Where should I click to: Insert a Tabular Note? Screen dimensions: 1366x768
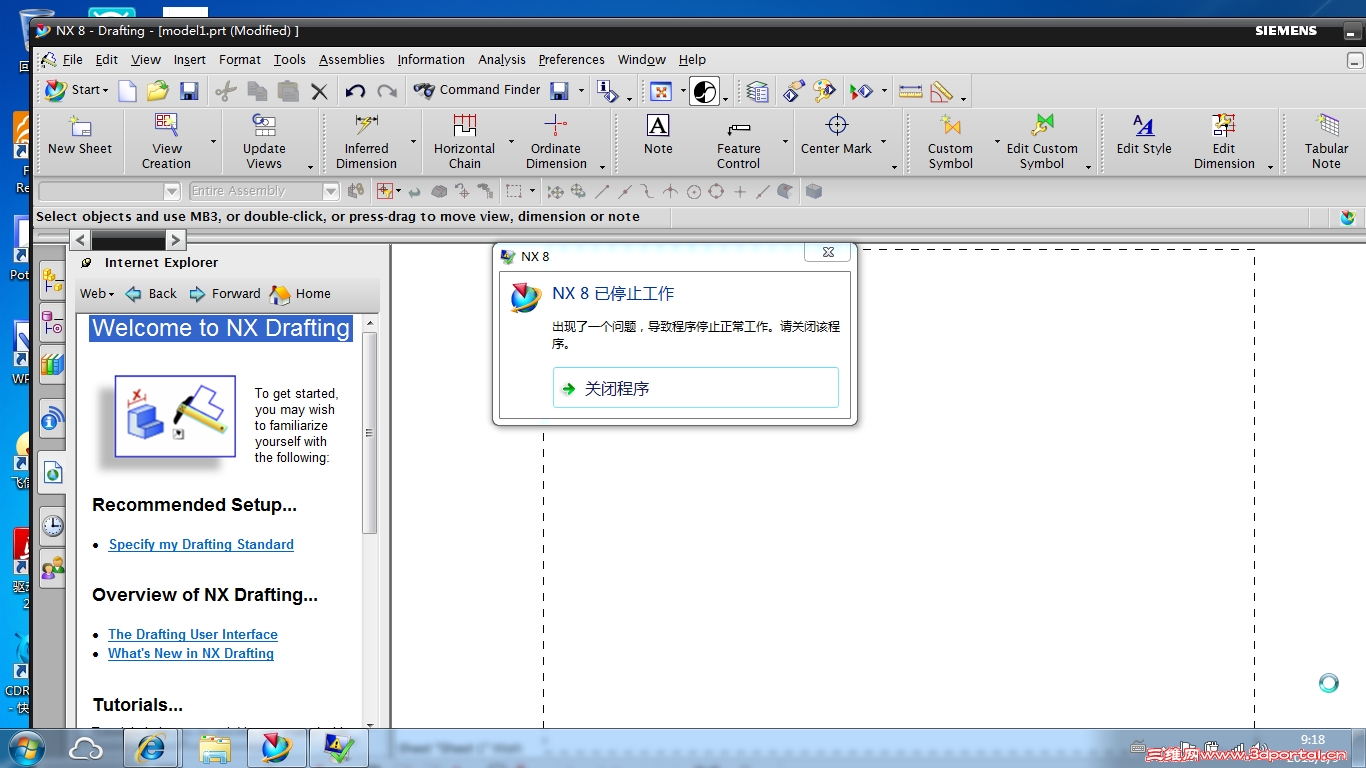pyautogui.click(x=1326, y=141)
